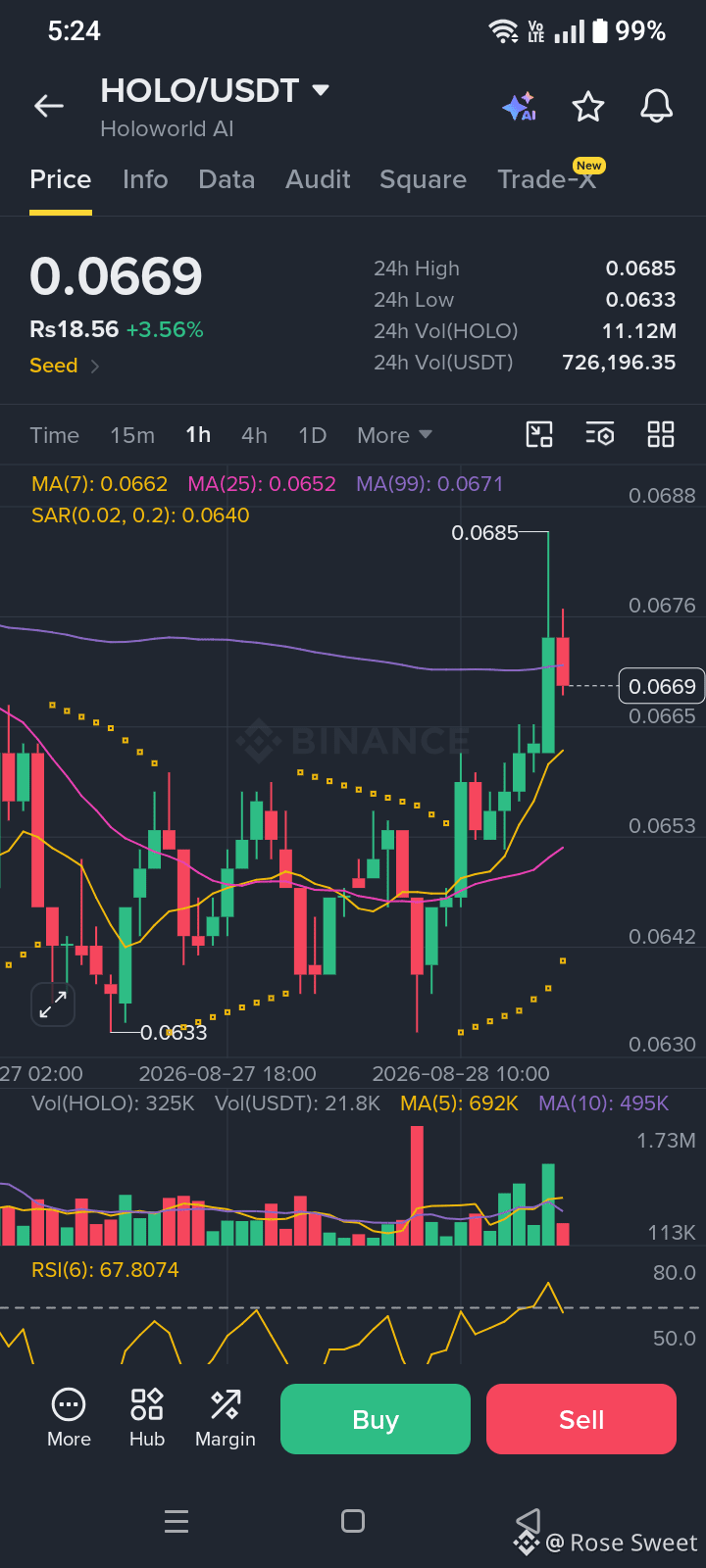Tap the 0.0685 high marker on chart
The image size is (706, 1568).
[484, 533]
